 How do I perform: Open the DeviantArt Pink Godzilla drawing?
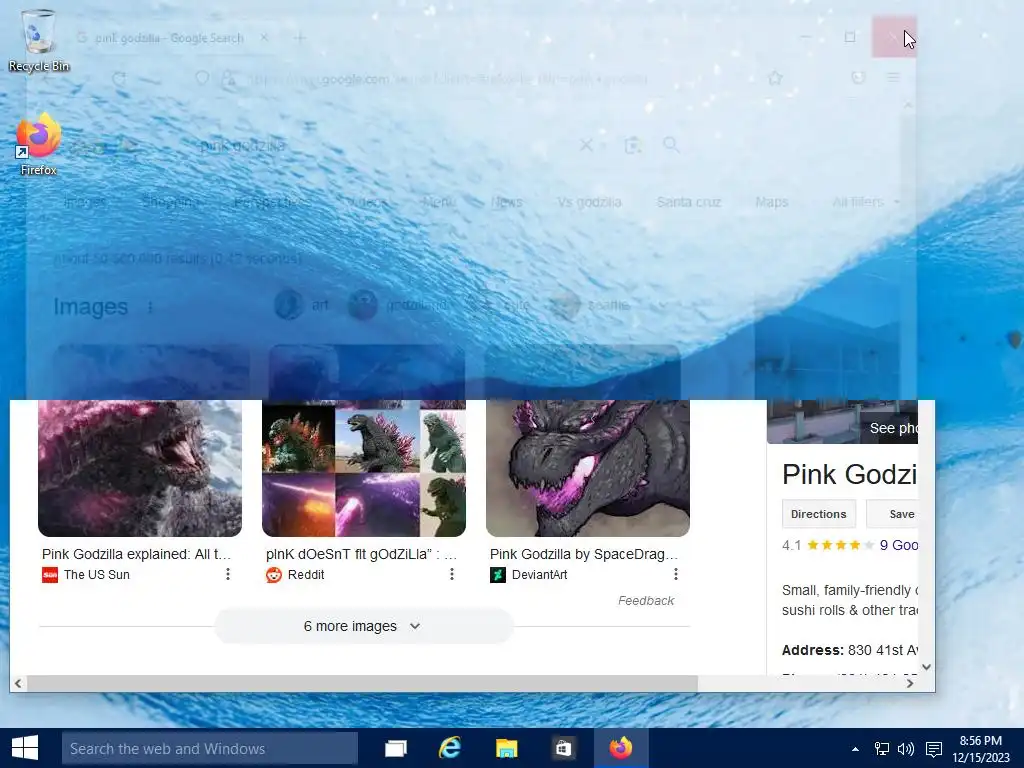pyautogui.click(x=588, y=468)
